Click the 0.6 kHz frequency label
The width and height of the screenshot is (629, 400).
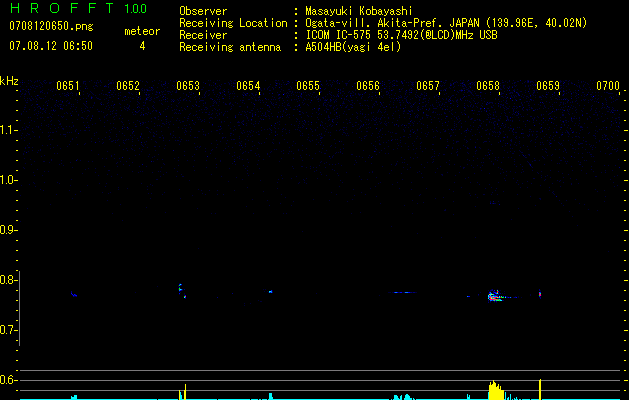[x=8, y=380]
